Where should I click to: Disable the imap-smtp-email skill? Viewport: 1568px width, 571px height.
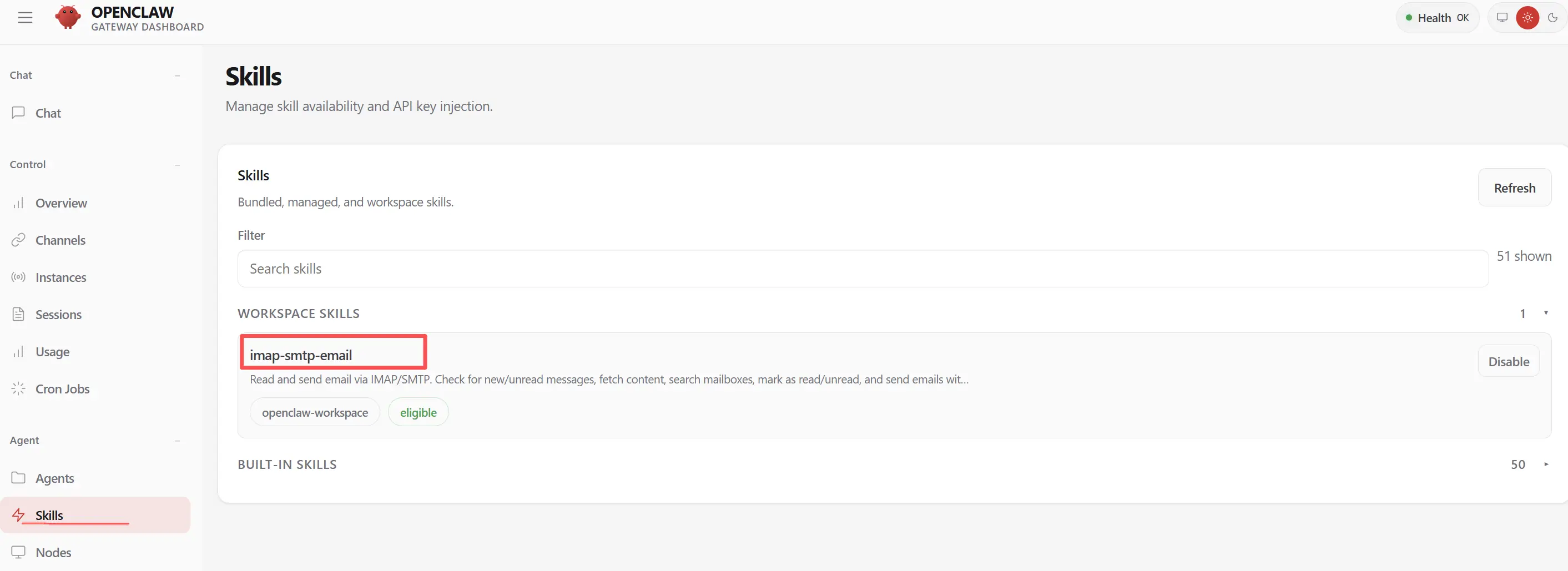coord(1508,362)
